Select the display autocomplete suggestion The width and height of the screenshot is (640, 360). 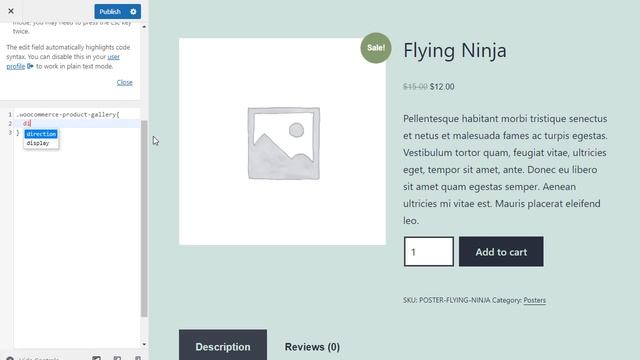(x=38, y=143)
